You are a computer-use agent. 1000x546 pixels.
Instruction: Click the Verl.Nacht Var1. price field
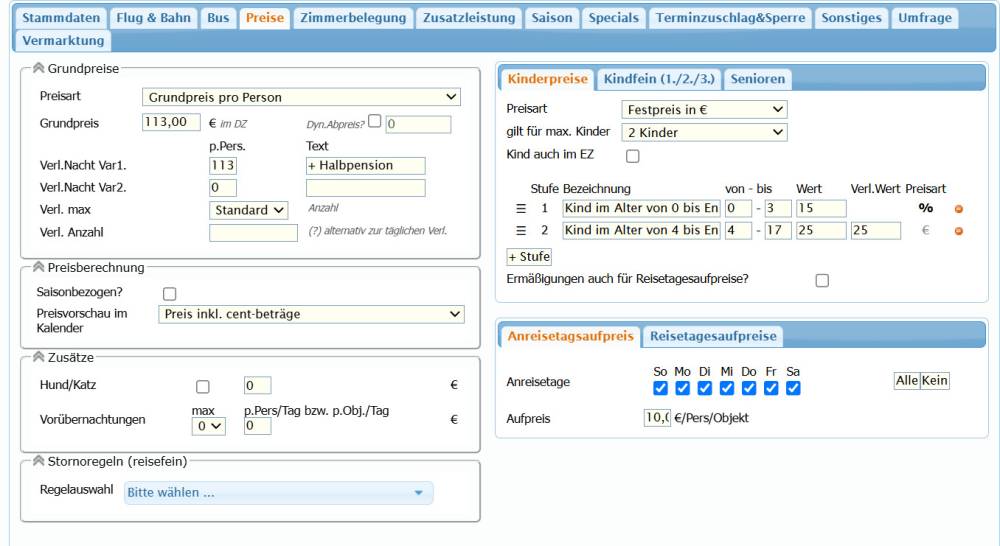pos(223,165)
